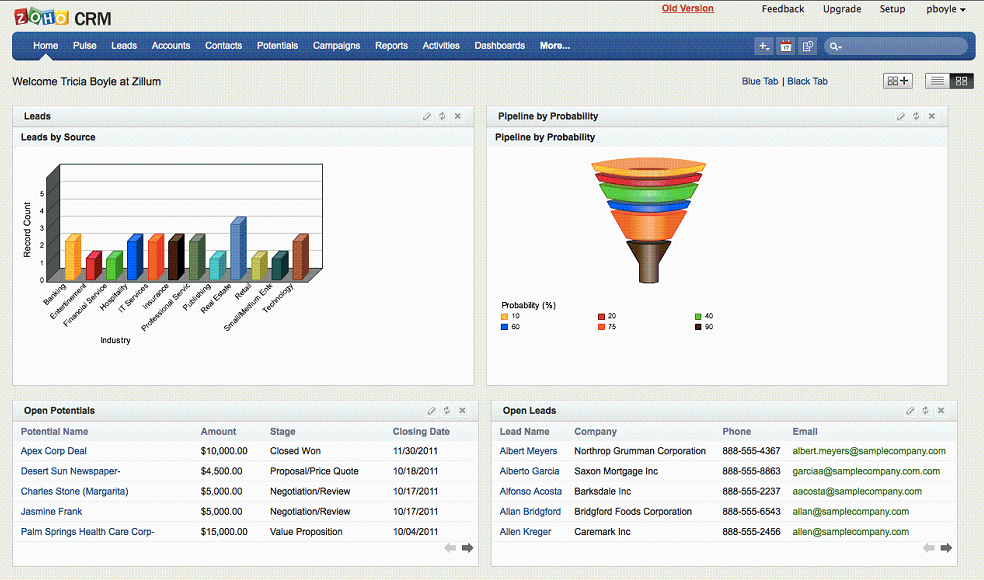
Task: Open Setup
Action: pyautogui.click(x=892, y=9)
